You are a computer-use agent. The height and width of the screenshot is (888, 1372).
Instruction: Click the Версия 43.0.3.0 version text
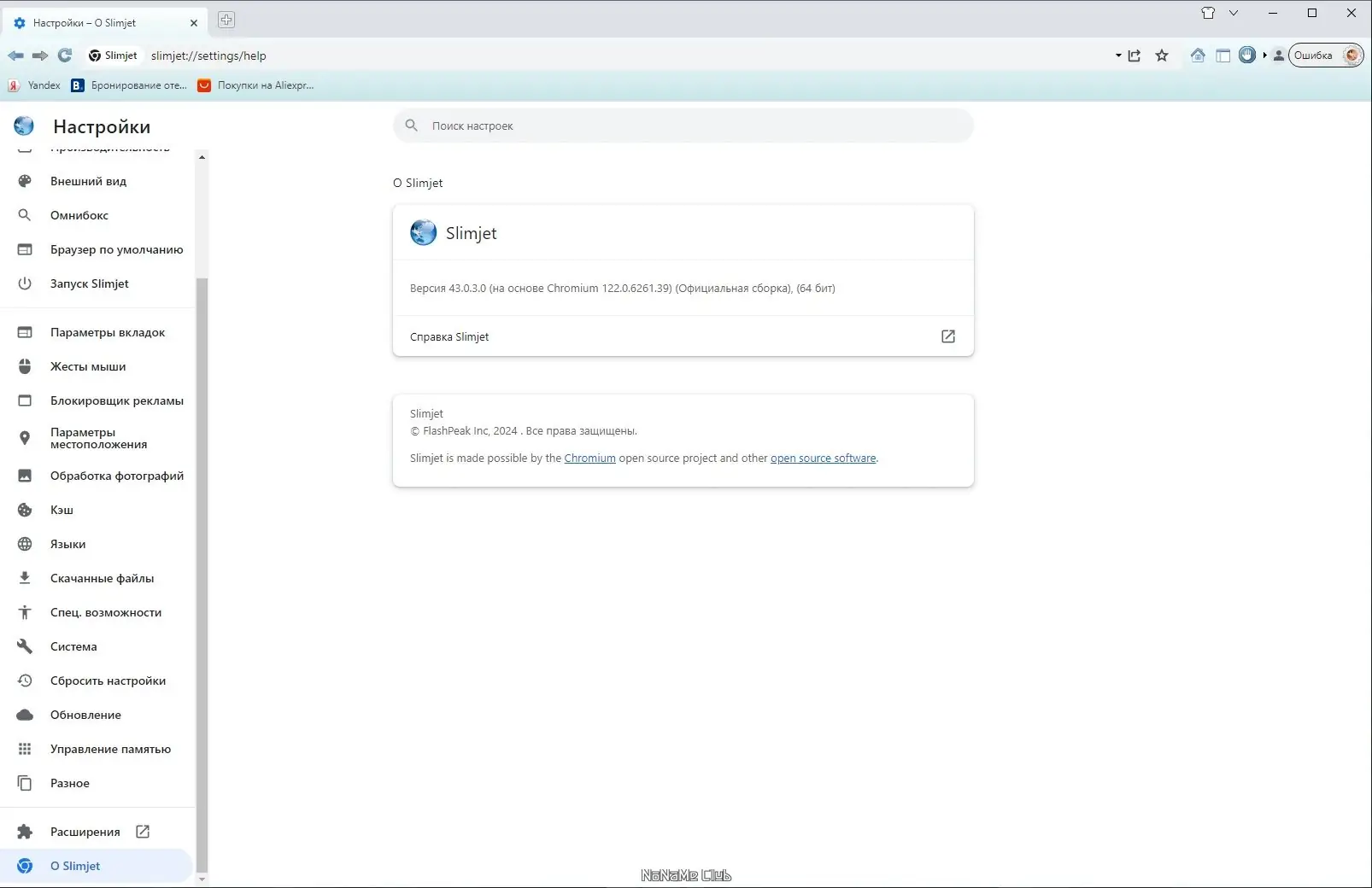[623, 289]
